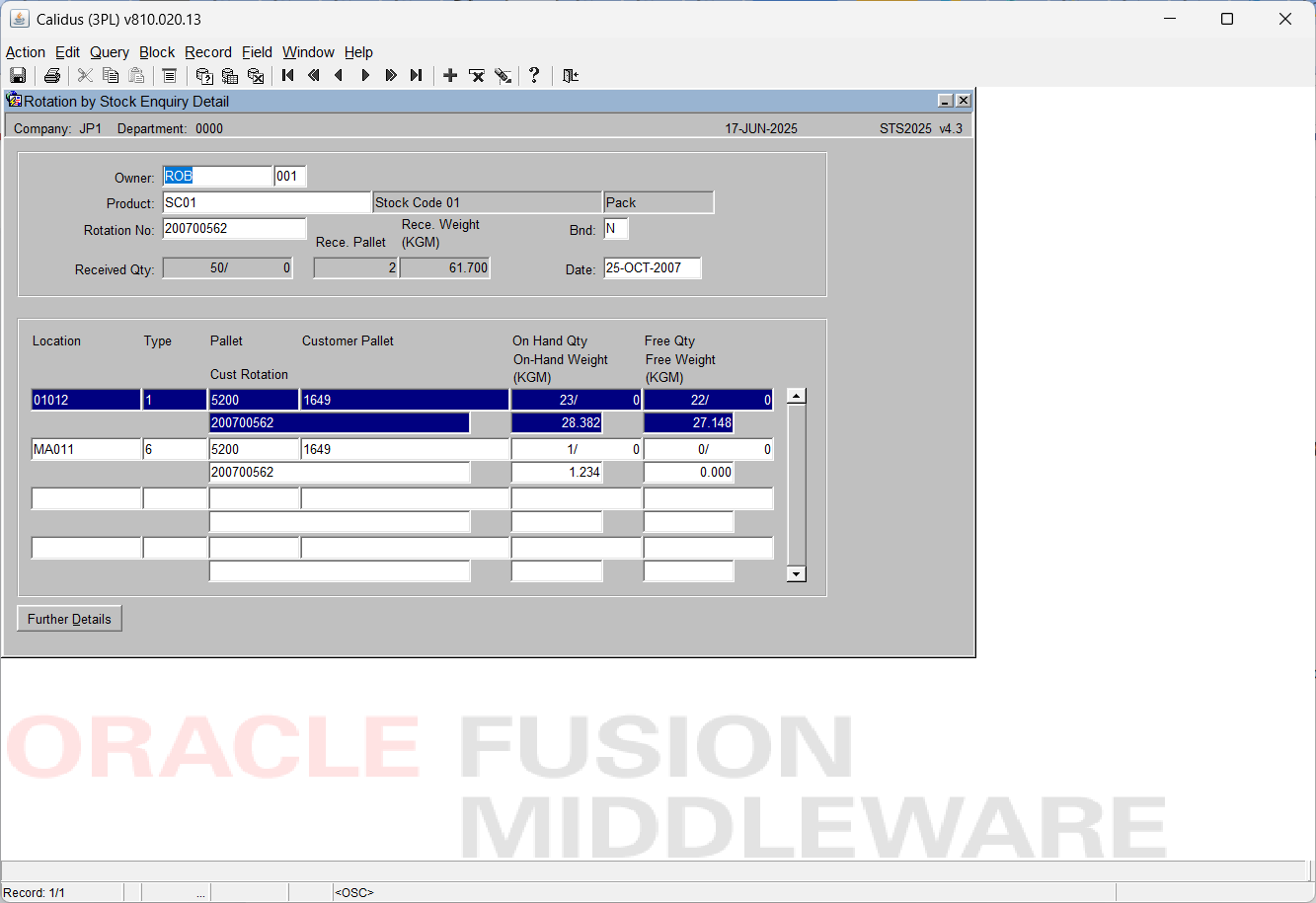The image size is (1316, 903).
Task: Open the Query menu
Action: pos(110,52)
